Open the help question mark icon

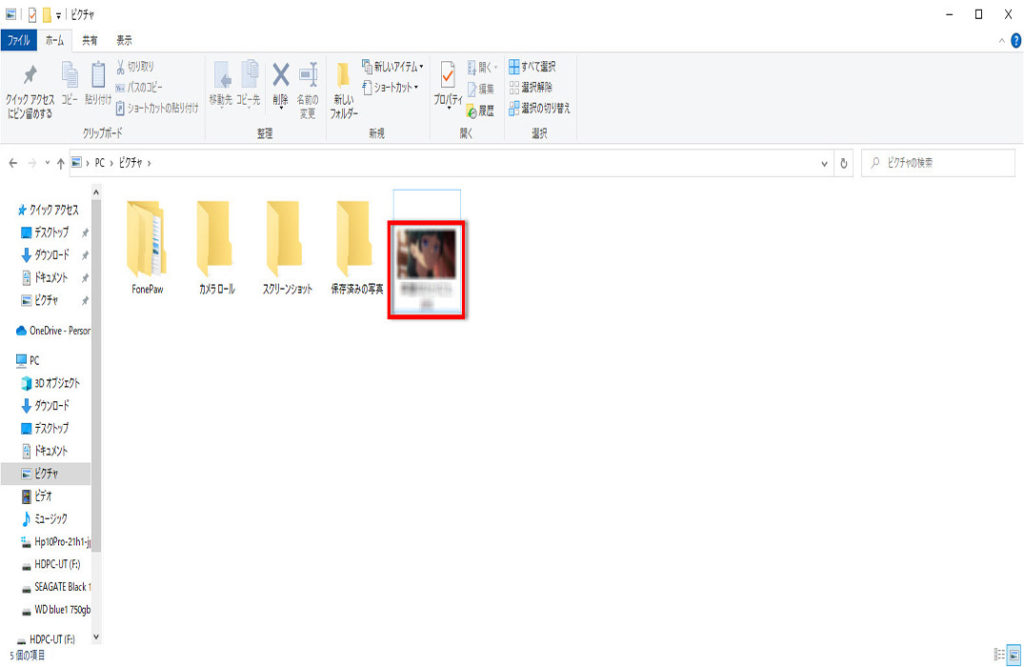[1015, 40]
